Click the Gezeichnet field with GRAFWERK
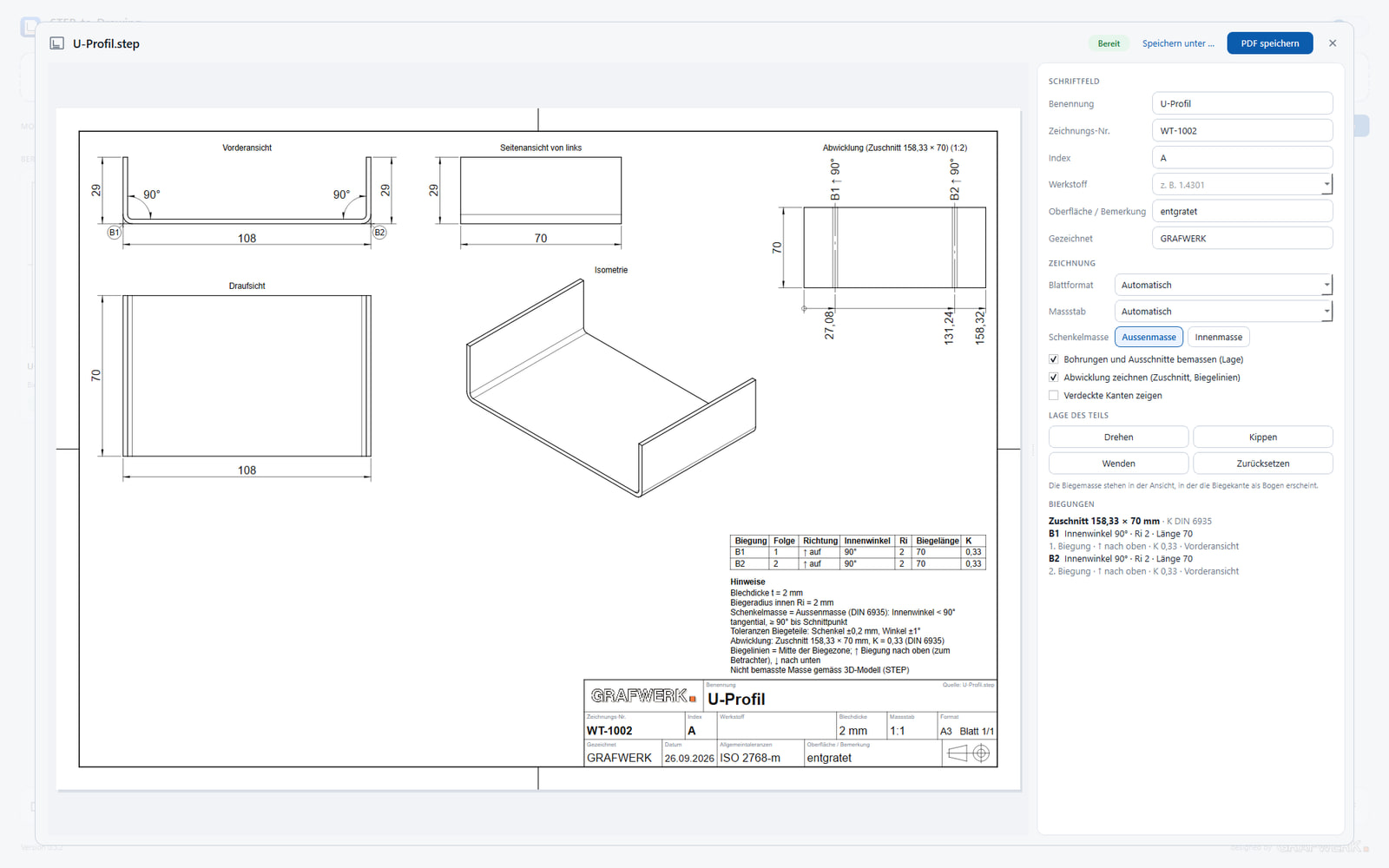Screen dimensions: 1389x868 coord(1241,239)
